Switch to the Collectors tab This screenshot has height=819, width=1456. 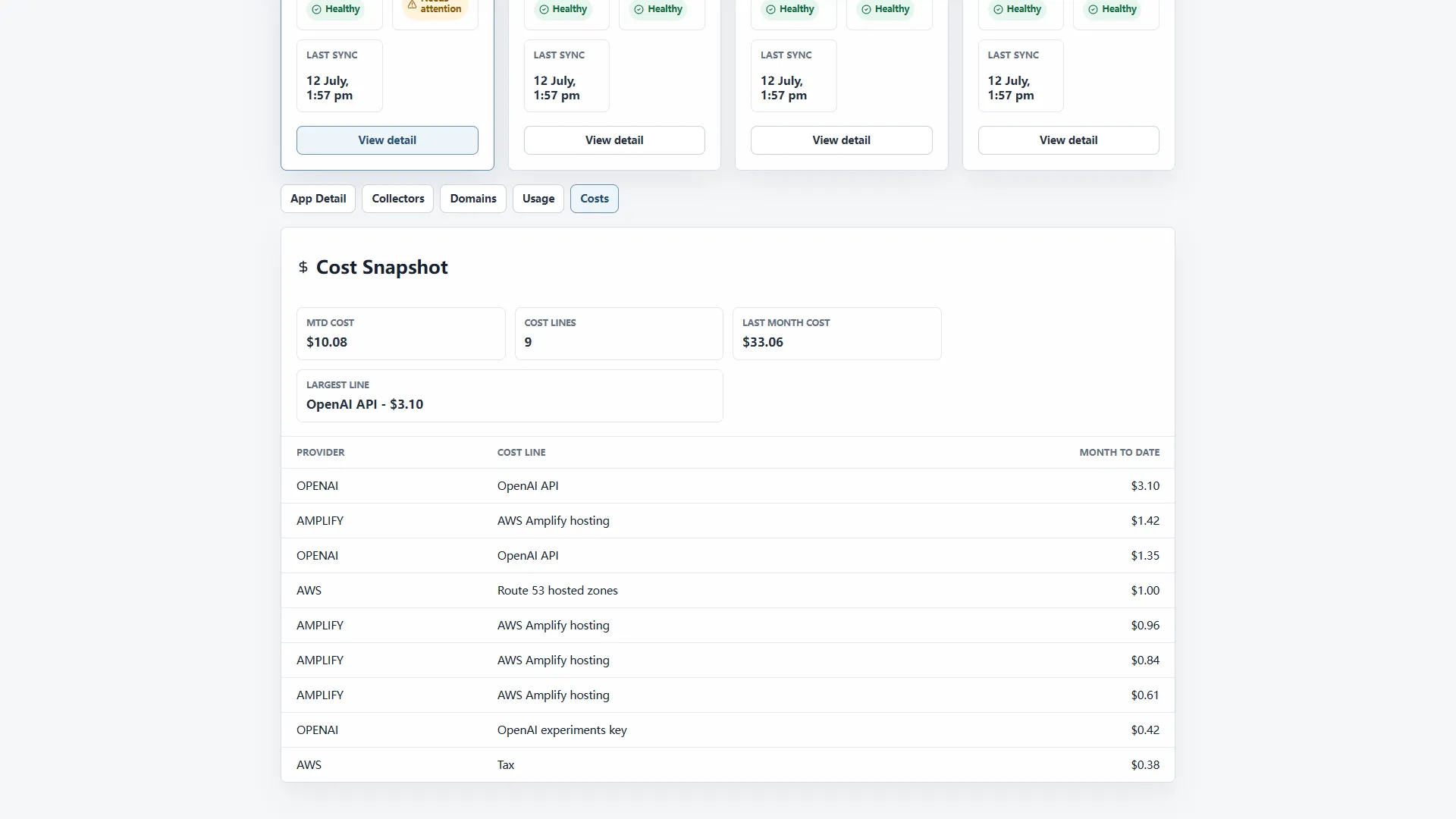(398, 199)
